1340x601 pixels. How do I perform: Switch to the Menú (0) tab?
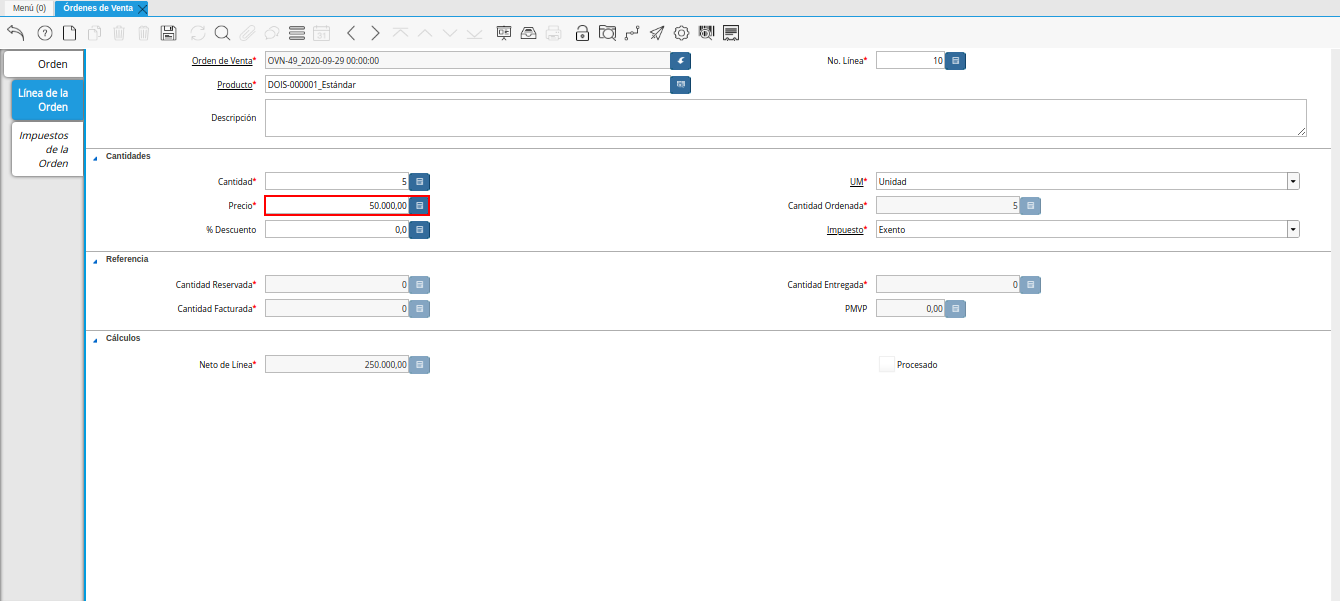point(29,8)
